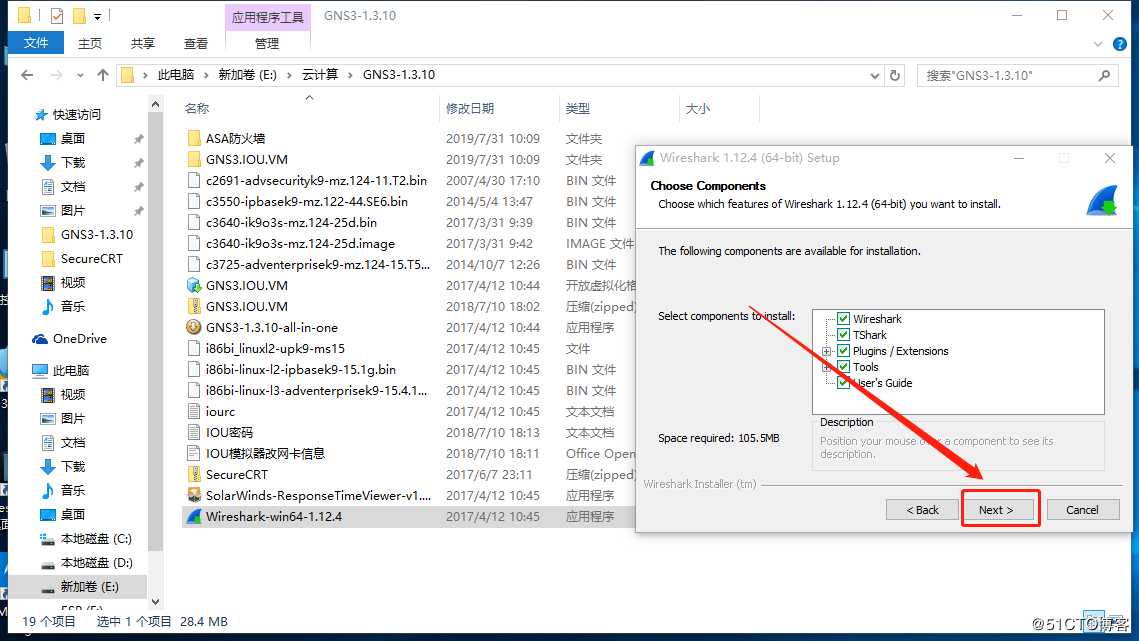
Task: Toggle the Plugins / Extensions checkbox
Action: 843,350
